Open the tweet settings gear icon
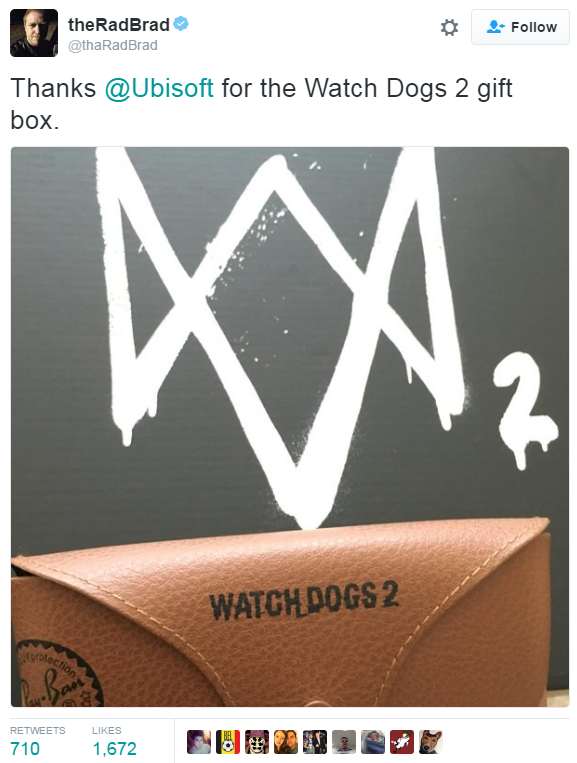Image resolution: width=577 pixels, height=763 pixels. (449, 27)
